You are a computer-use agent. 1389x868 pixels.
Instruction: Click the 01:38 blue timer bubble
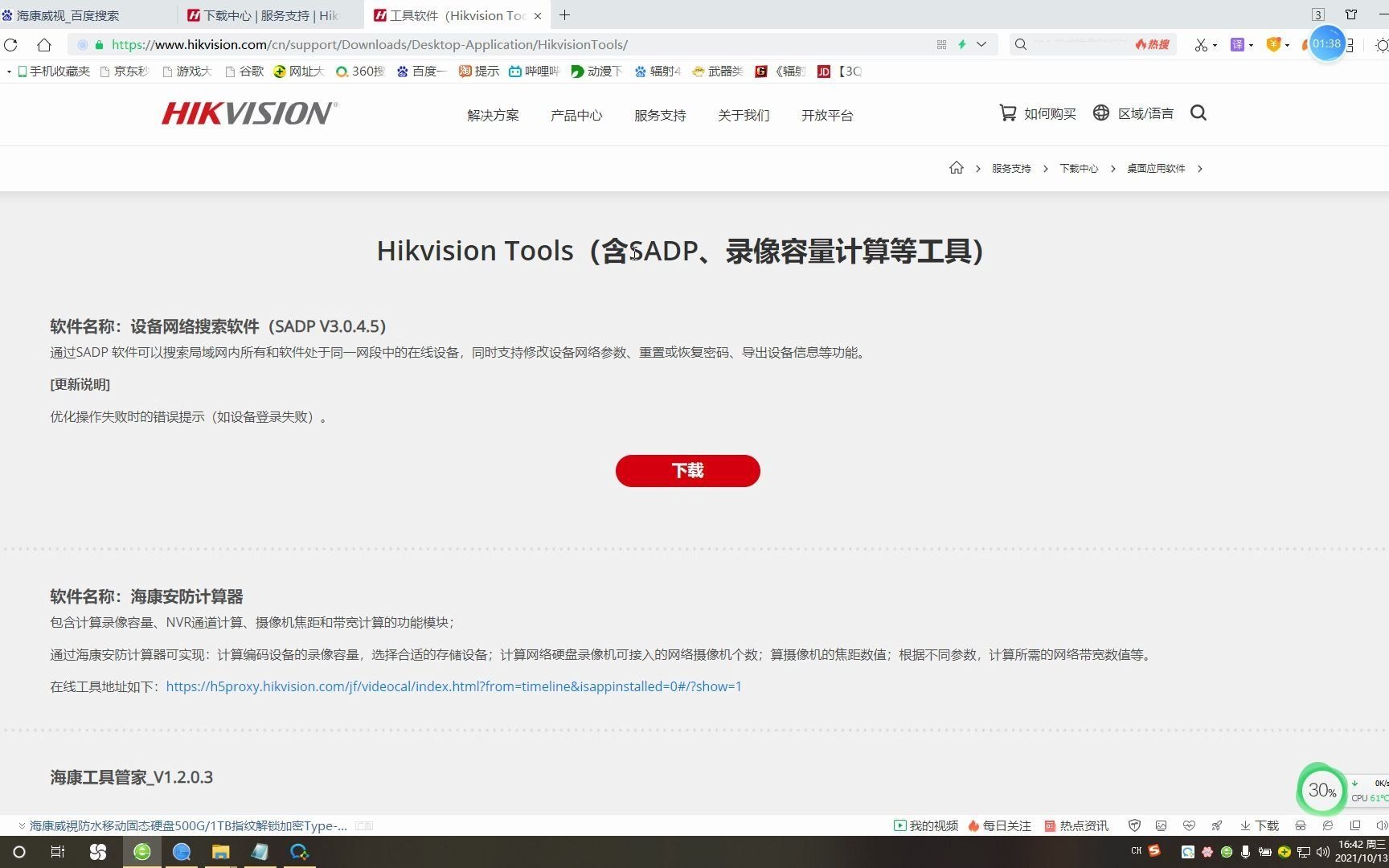tap(1326, 43)
